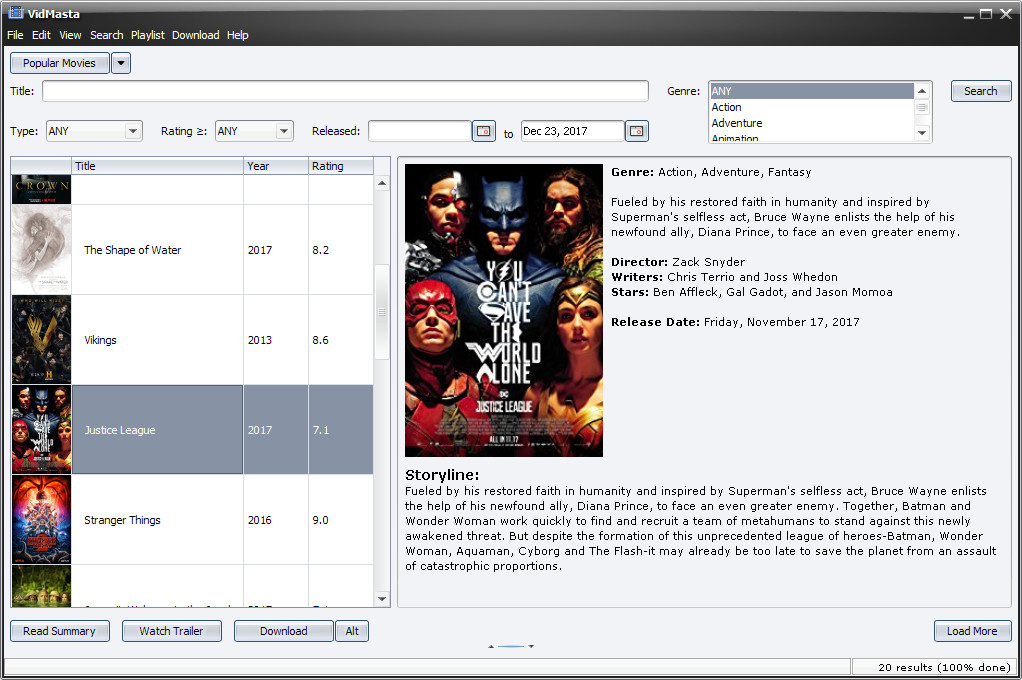Click the Read Summary button
This screenshot has height=680, width=1022.
pos(59,631)
